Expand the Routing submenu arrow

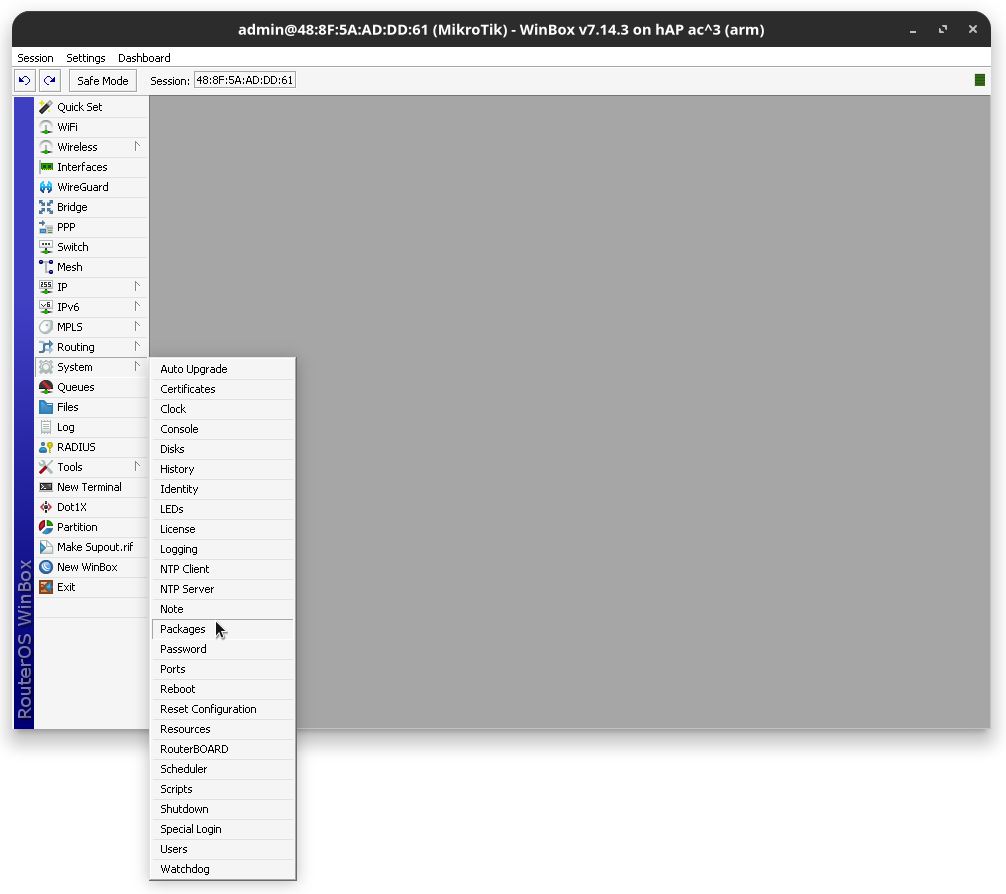coord(137,347)
